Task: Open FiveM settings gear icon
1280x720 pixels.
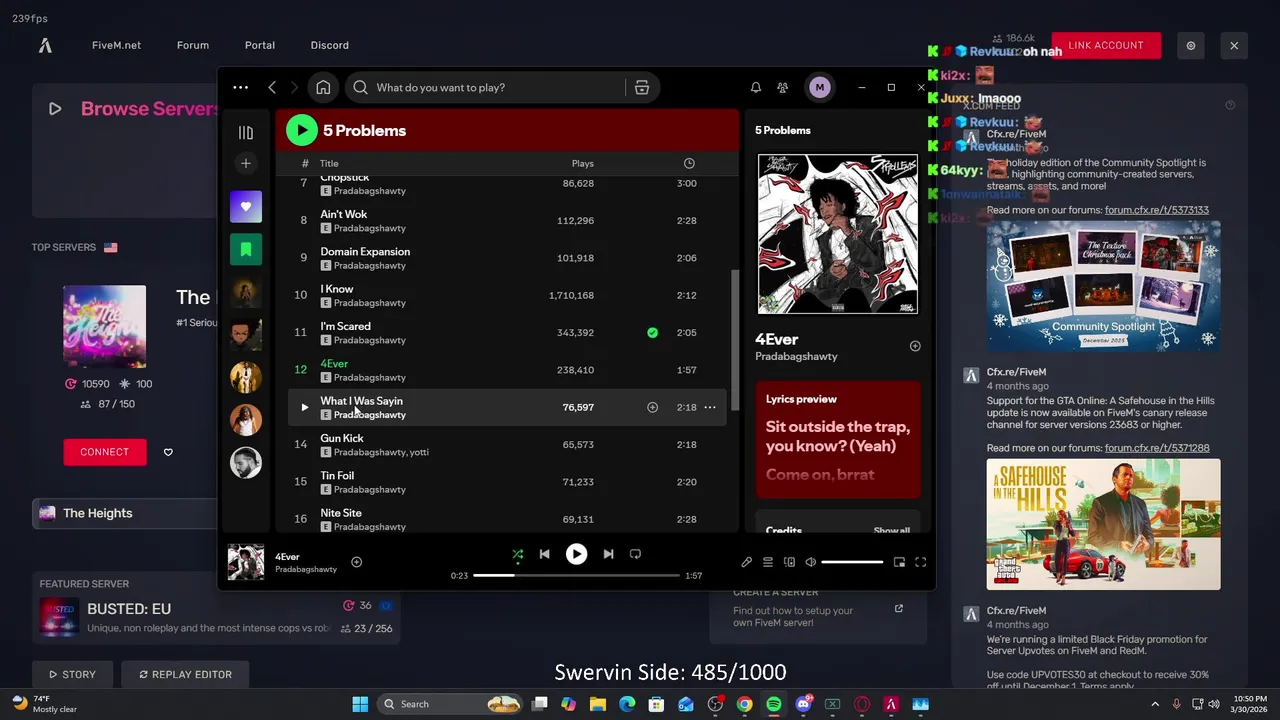Action: click(x=1191, y=45)
